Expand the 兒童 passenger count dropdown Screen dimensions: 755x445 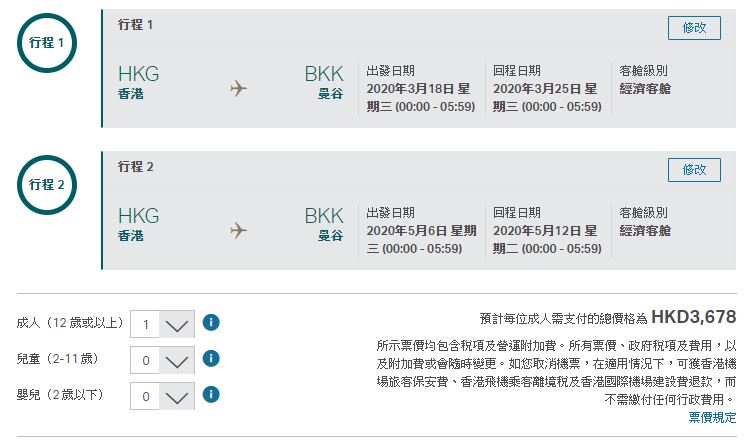[162, 360]
